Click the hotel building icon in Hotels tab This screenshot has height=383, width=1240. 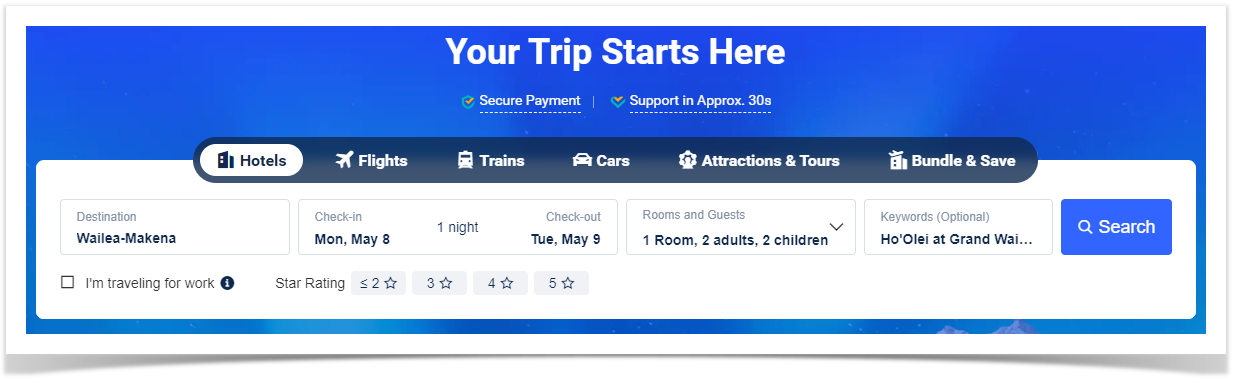coord(225,160)
